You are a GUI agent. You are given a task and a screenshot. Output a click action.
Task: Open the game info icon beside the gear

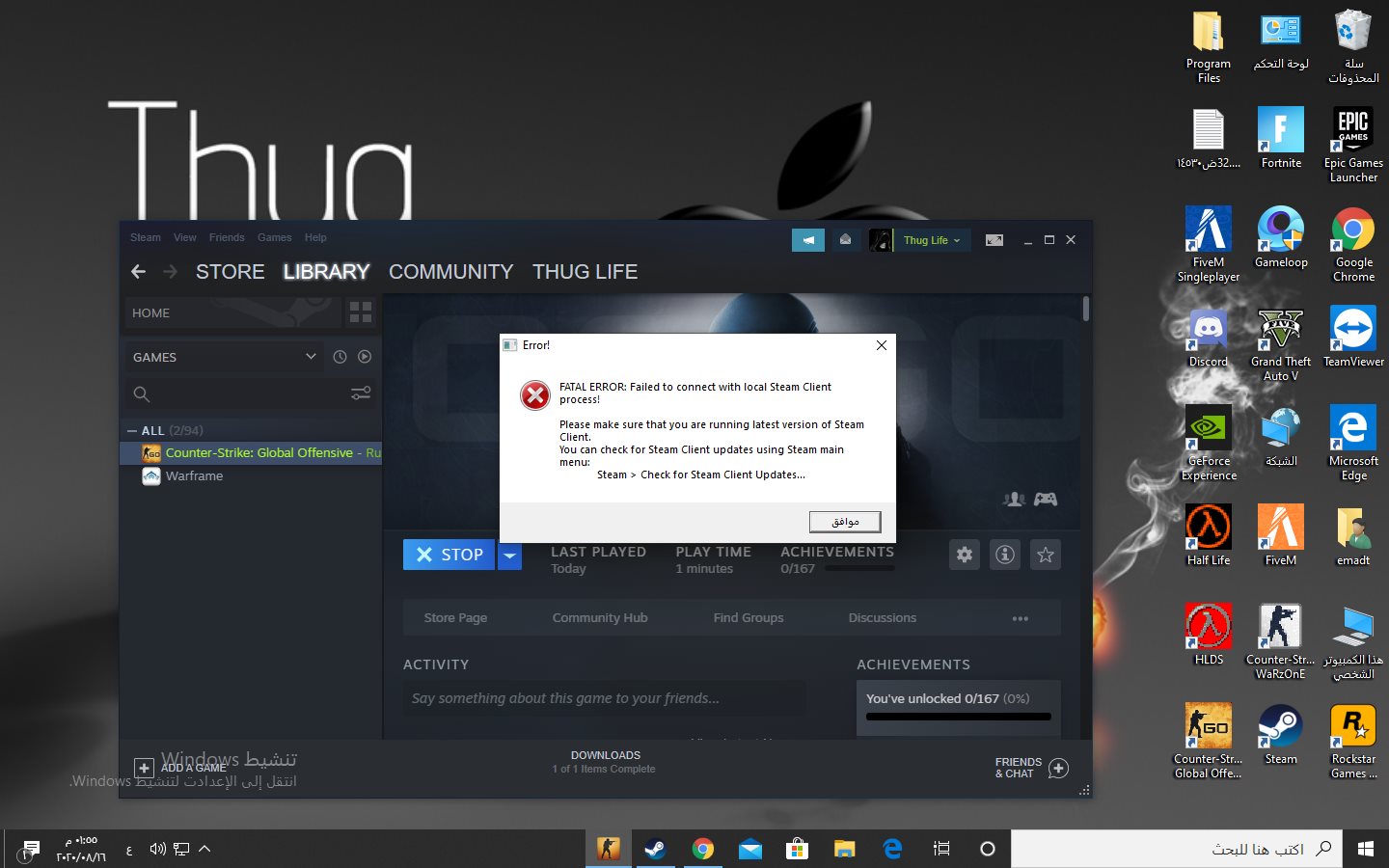(x=1004, y=555)
